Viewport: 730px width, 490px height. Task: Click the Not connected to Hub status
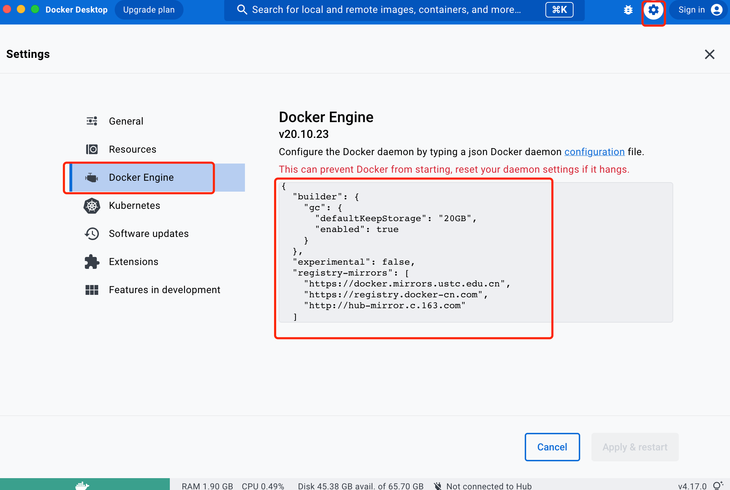click(489, 486)
